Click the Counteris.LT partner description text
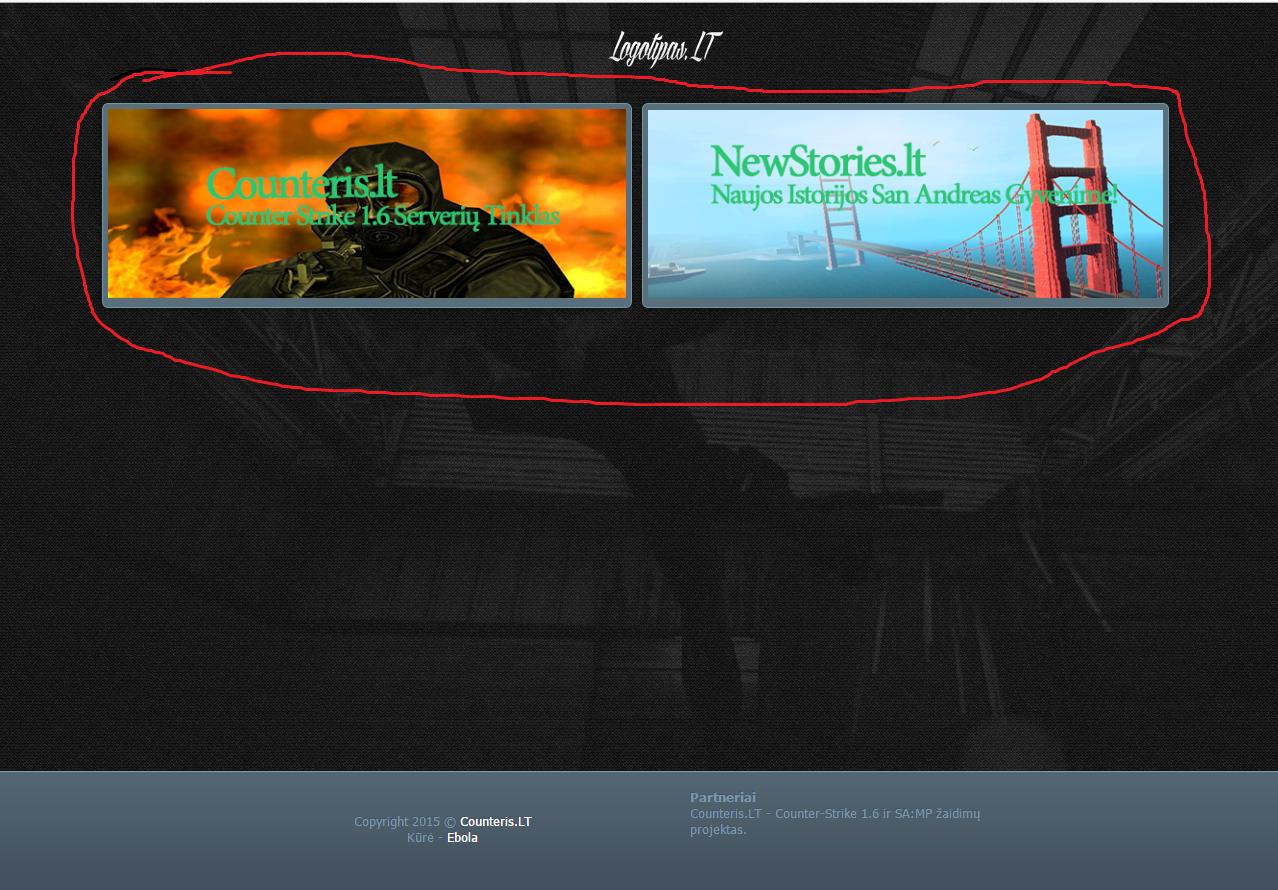 pos(835,822)
